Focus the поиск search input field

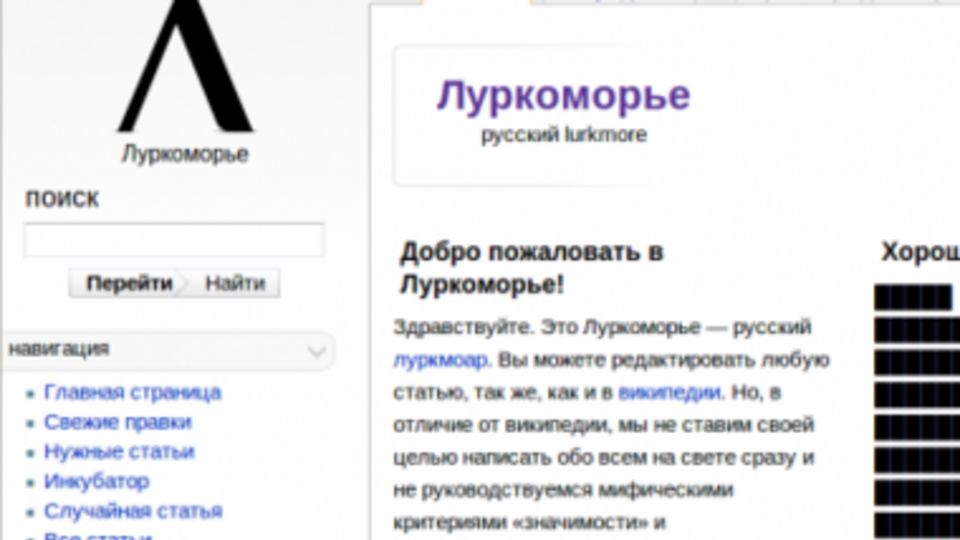174,240
